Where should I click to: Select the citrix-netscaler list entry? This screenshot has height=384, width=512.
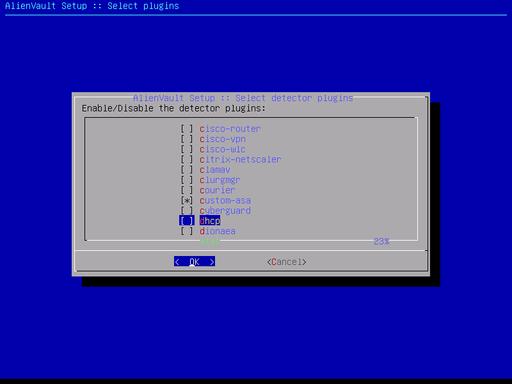click(240, 160)
